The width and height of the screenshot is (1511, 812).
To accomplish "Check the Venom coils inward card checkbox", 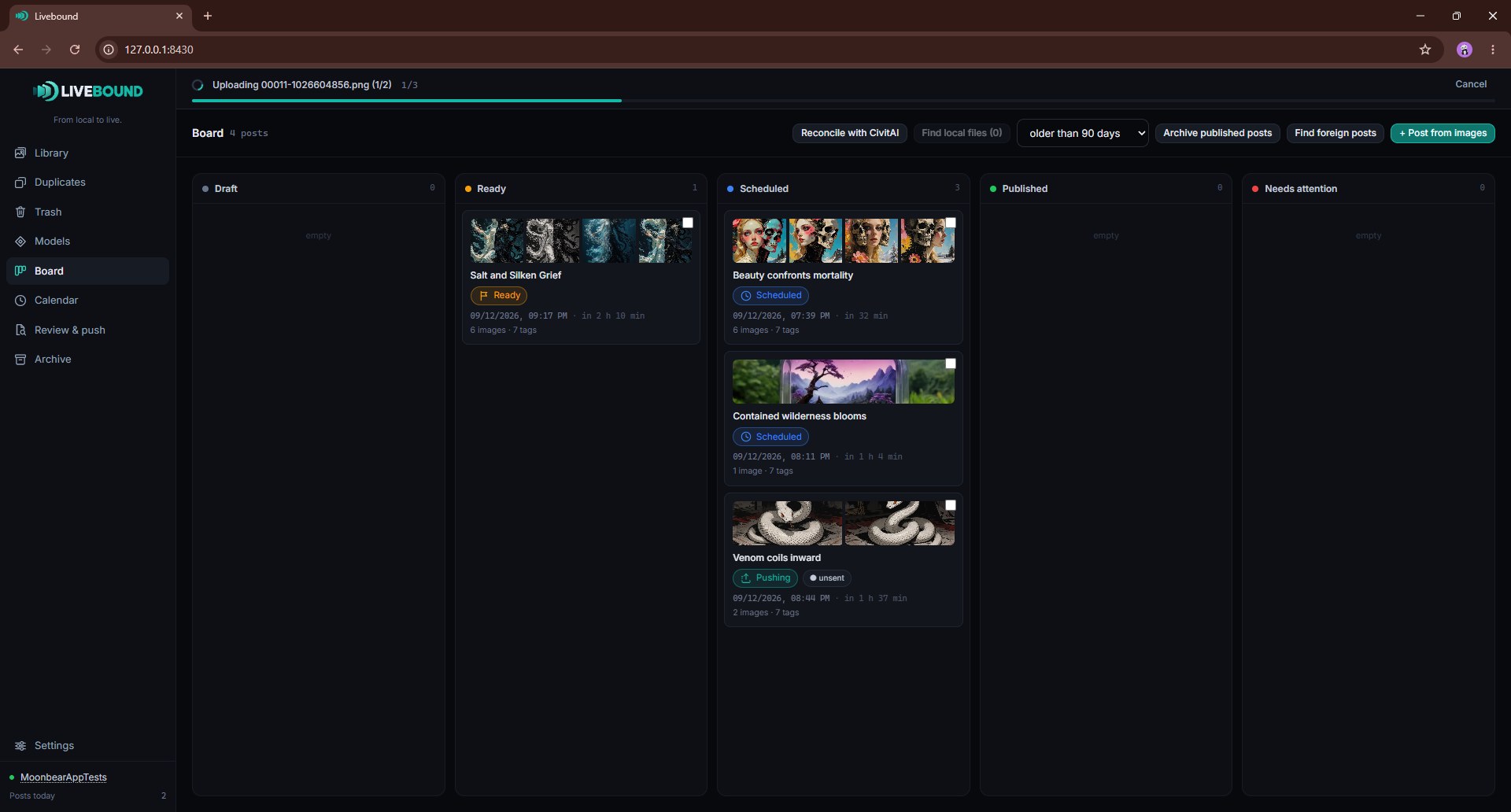I will (x=951, y=505).
